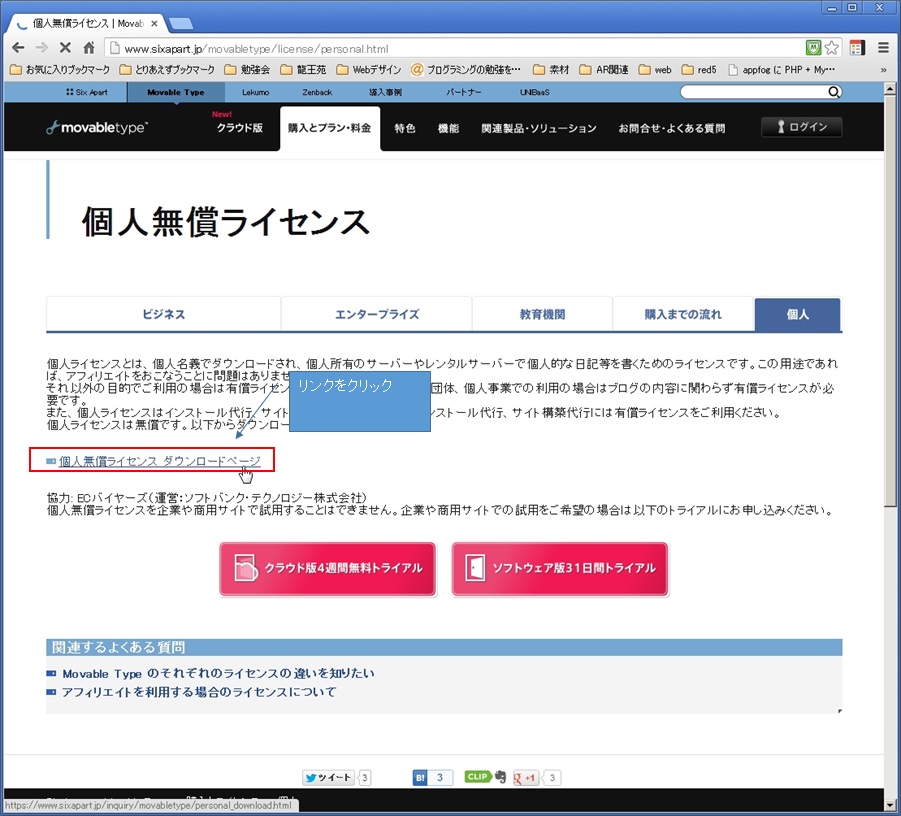Switch to the エンタープライズ tab

coord(377,314)
